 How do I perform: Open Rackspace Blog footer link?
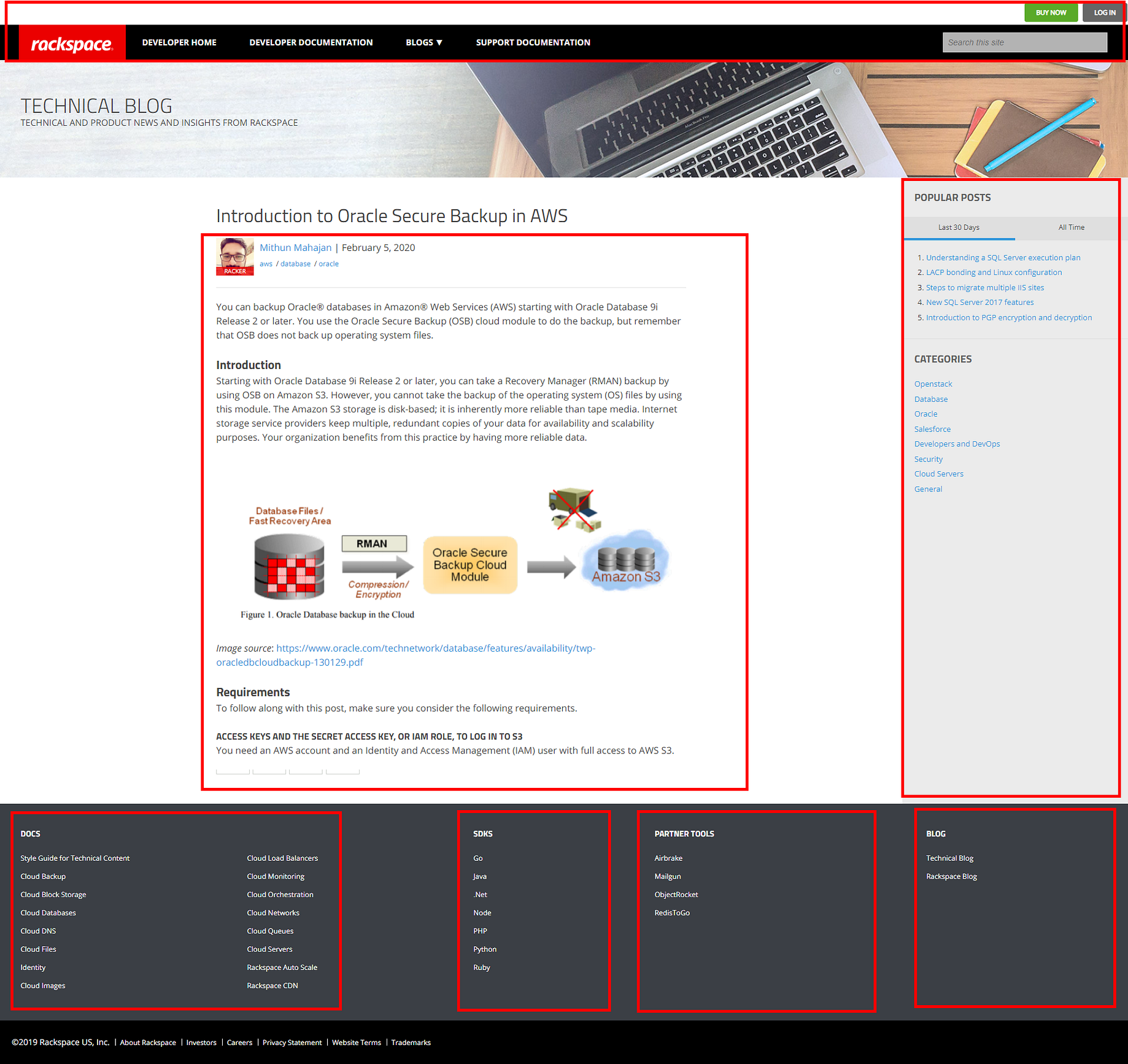tap(951, 877)
